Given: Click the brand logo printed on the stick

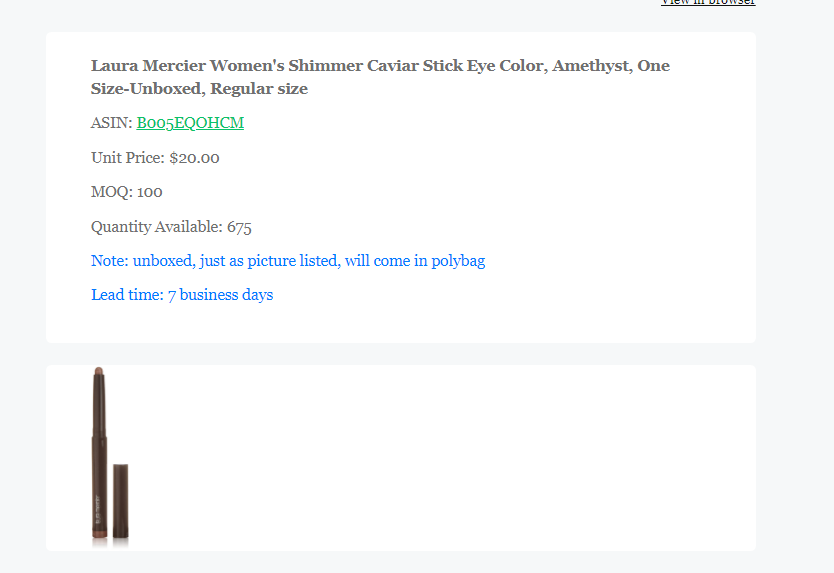Looking at the screenshot, I should (97, 509).
